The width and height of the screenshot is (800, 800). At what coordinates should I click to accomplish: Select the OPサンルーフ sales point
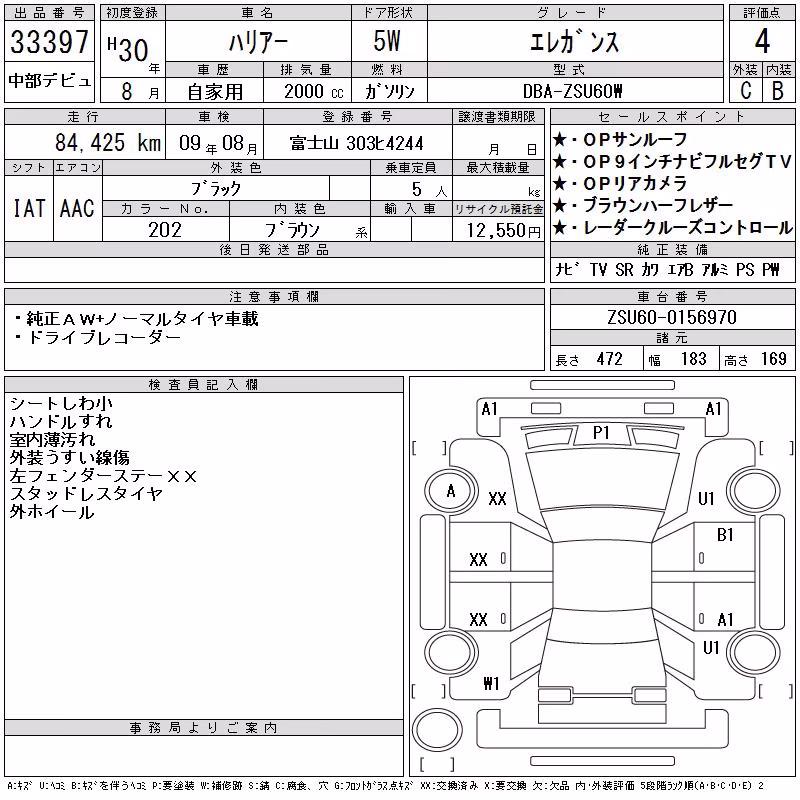(x=620, y=139)
